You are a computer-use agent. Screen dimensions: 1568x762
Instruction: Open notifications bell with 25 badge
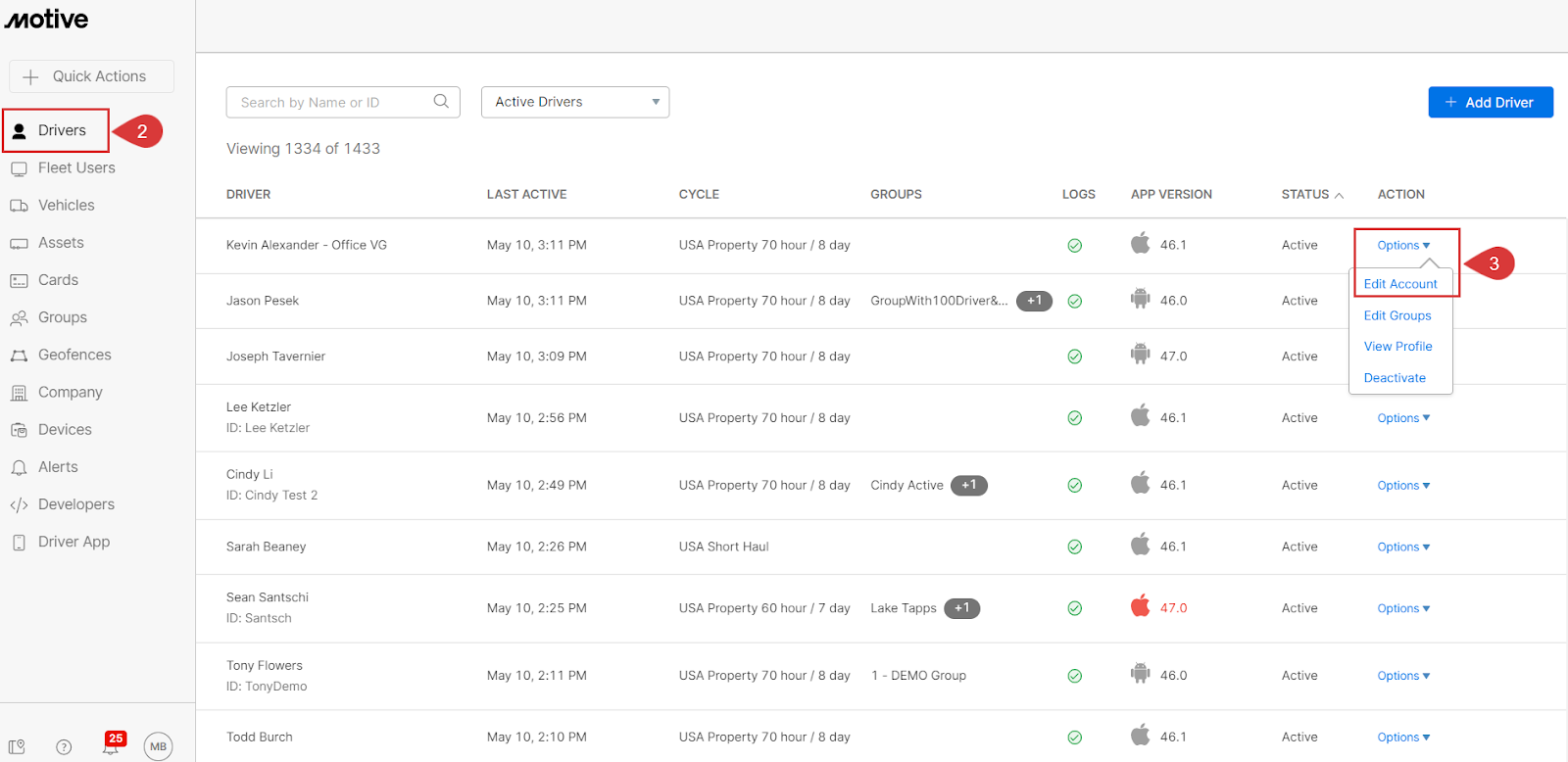tap(113, 744)
